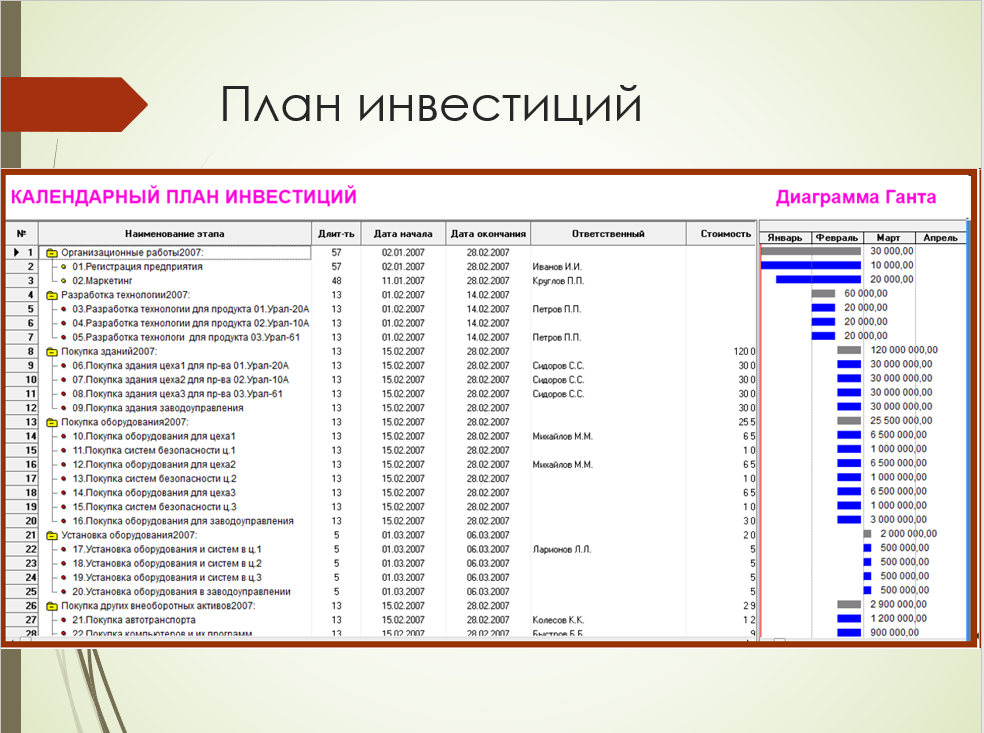Click the folder icon beside Разработка технологии2007
Viewport: 984px width, 733px height.
pos(52,295)
